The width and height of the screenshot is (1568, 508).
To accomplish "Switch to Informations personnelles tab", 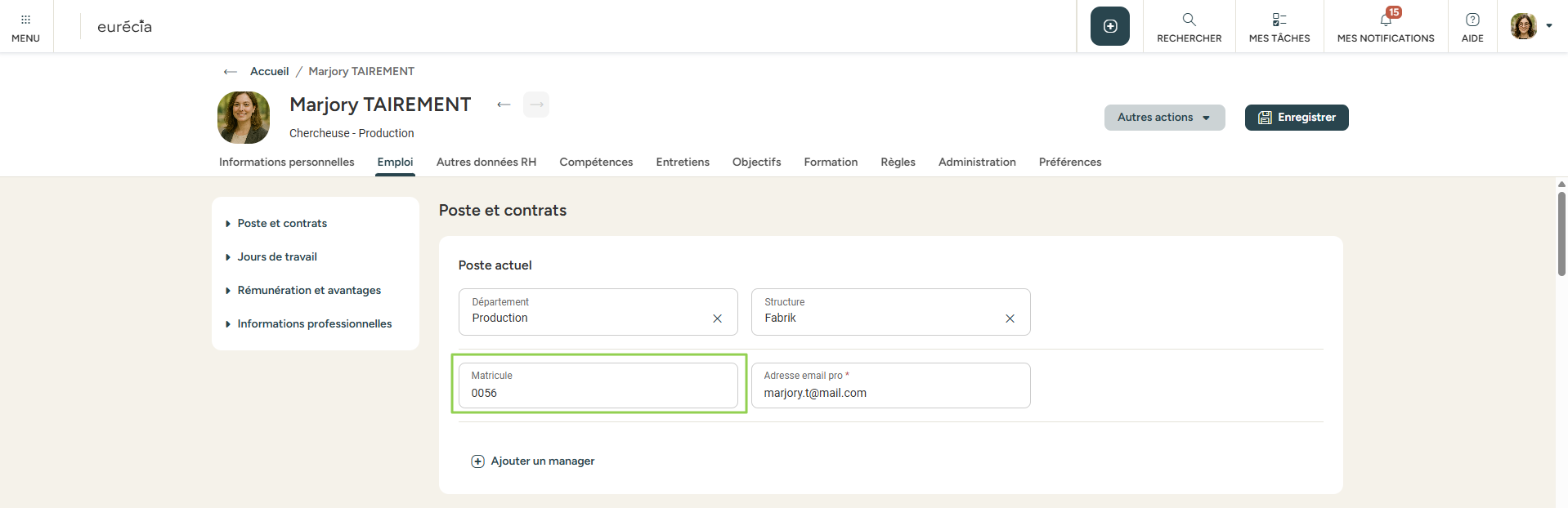I will [286, 162].
